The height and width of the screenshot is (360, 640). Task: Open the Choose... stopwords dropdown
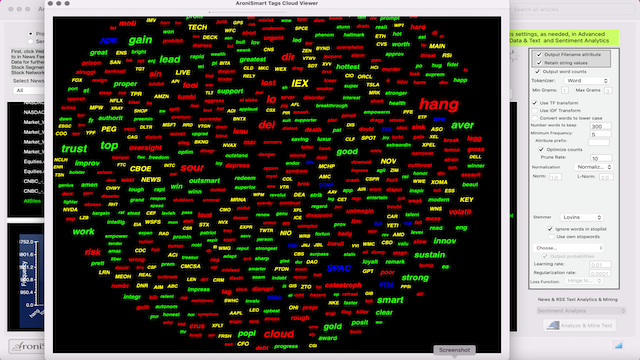[569, 248]
